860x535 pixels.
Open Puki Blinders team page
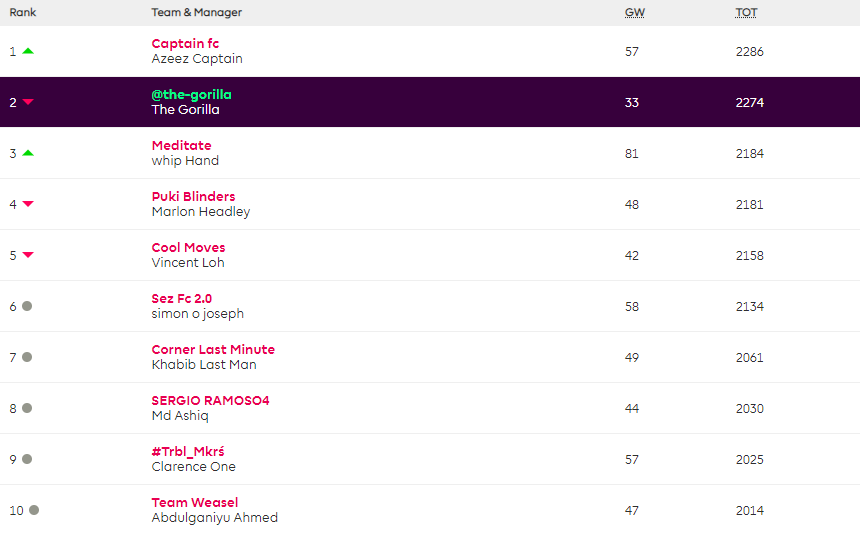[x=193, y=196]
